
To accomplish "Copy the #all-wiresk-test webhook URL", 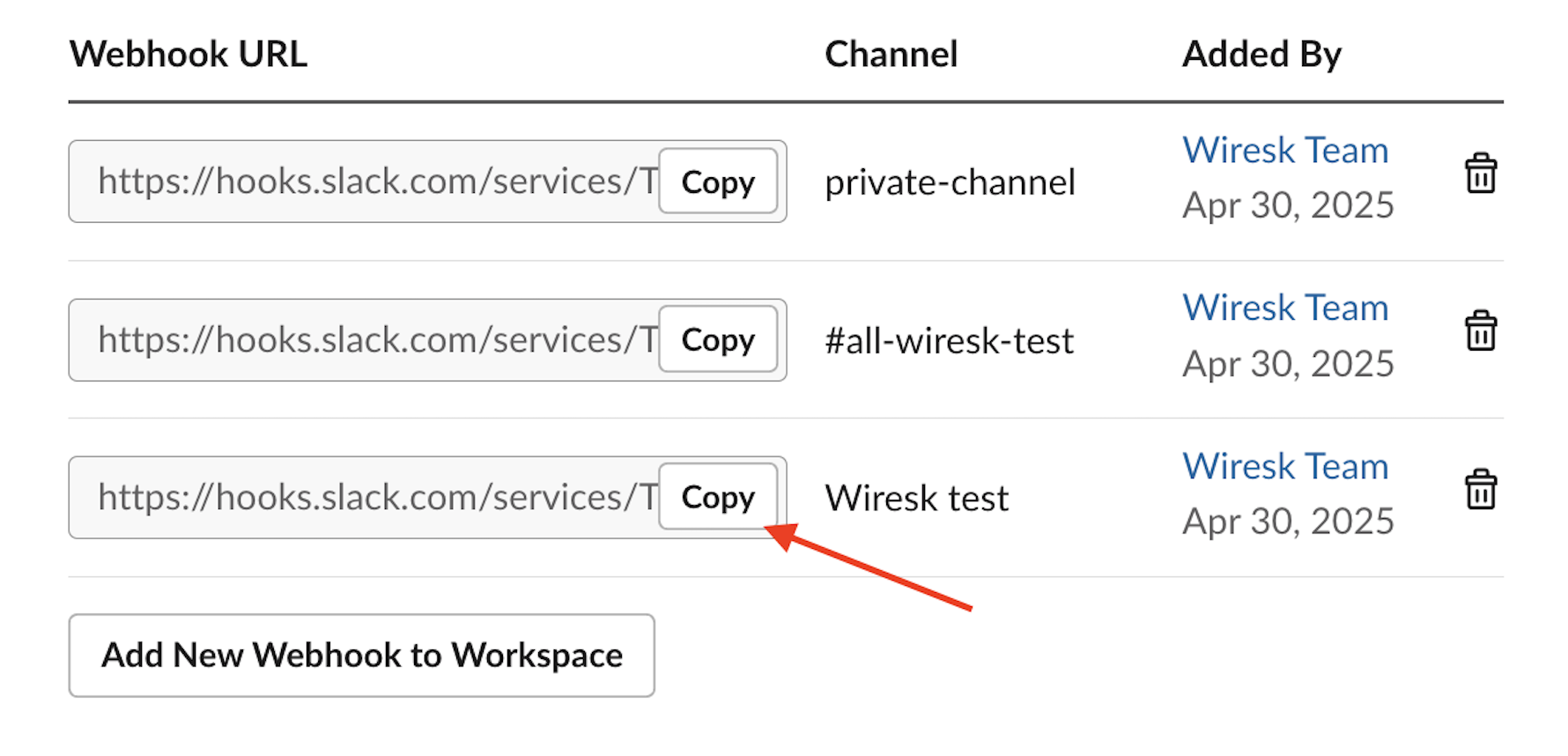I will pyautogui.click(x=718, y=339).
